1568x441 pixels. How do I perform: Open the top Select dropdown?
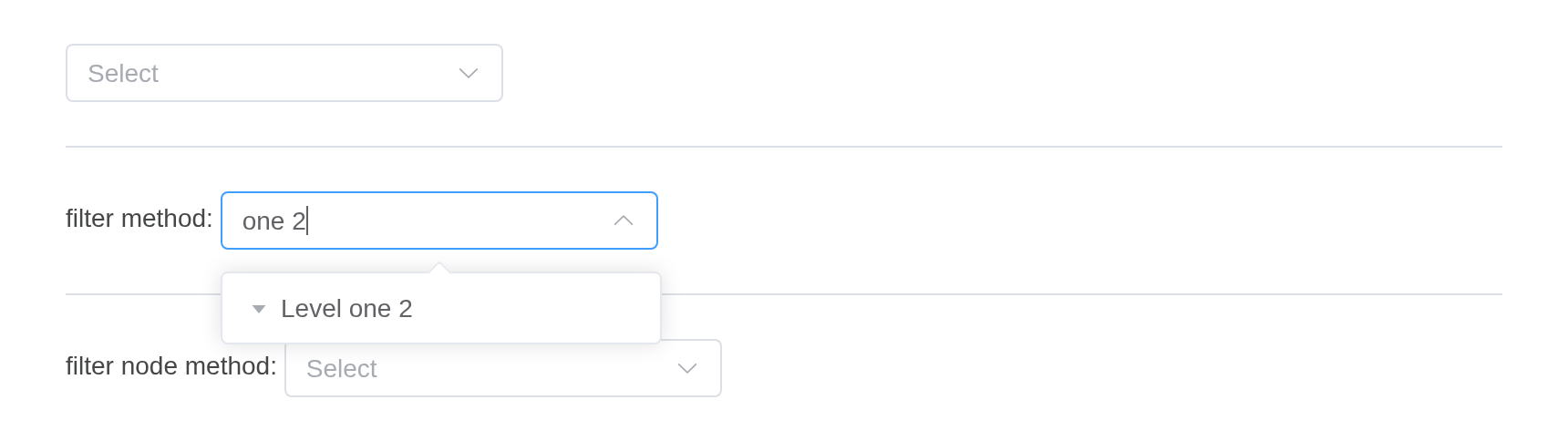click(x=284, y=73)
